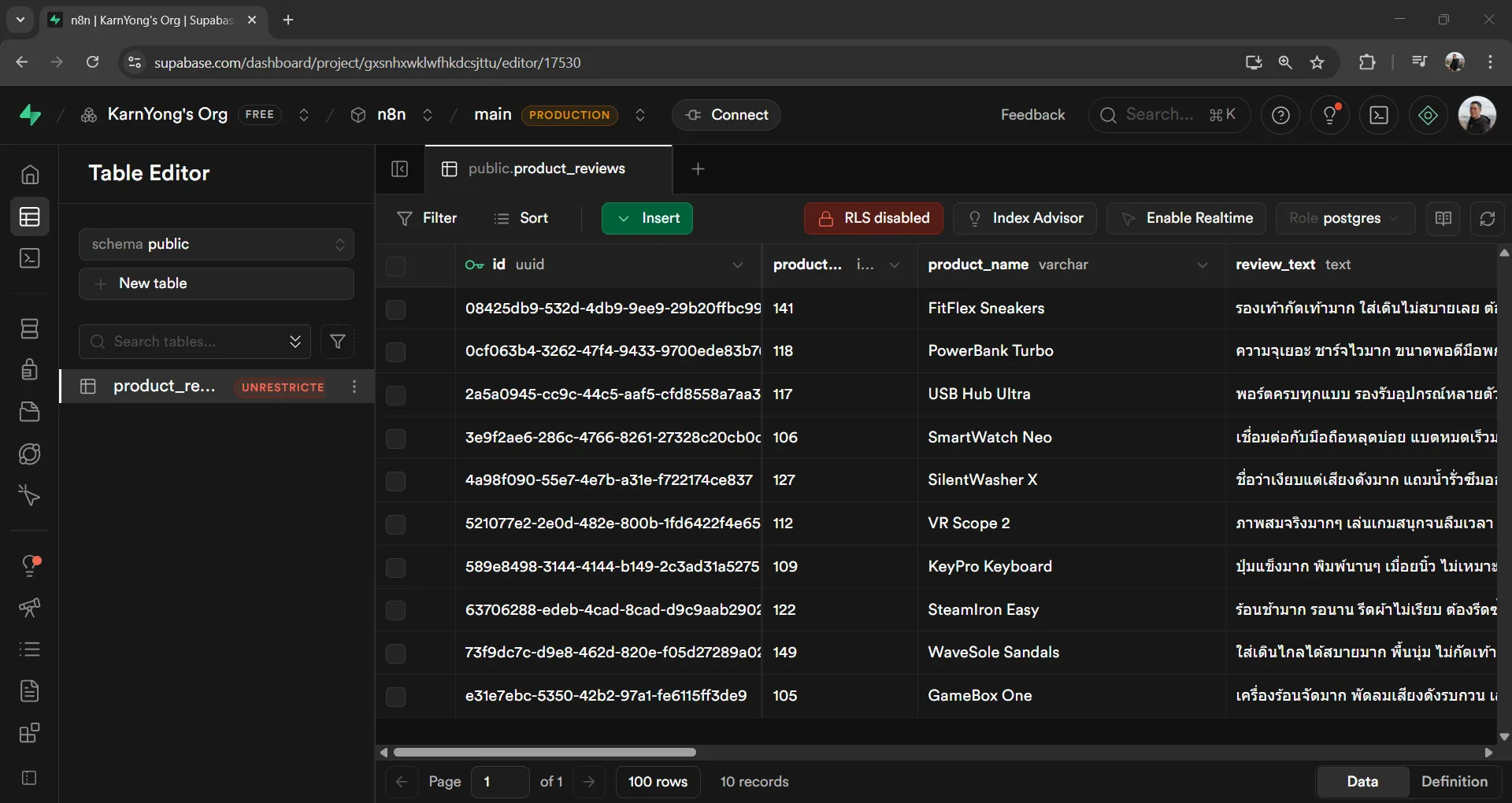Select the public.product_reviews tab
1512x803 pixels.
(x=547, y=168)
